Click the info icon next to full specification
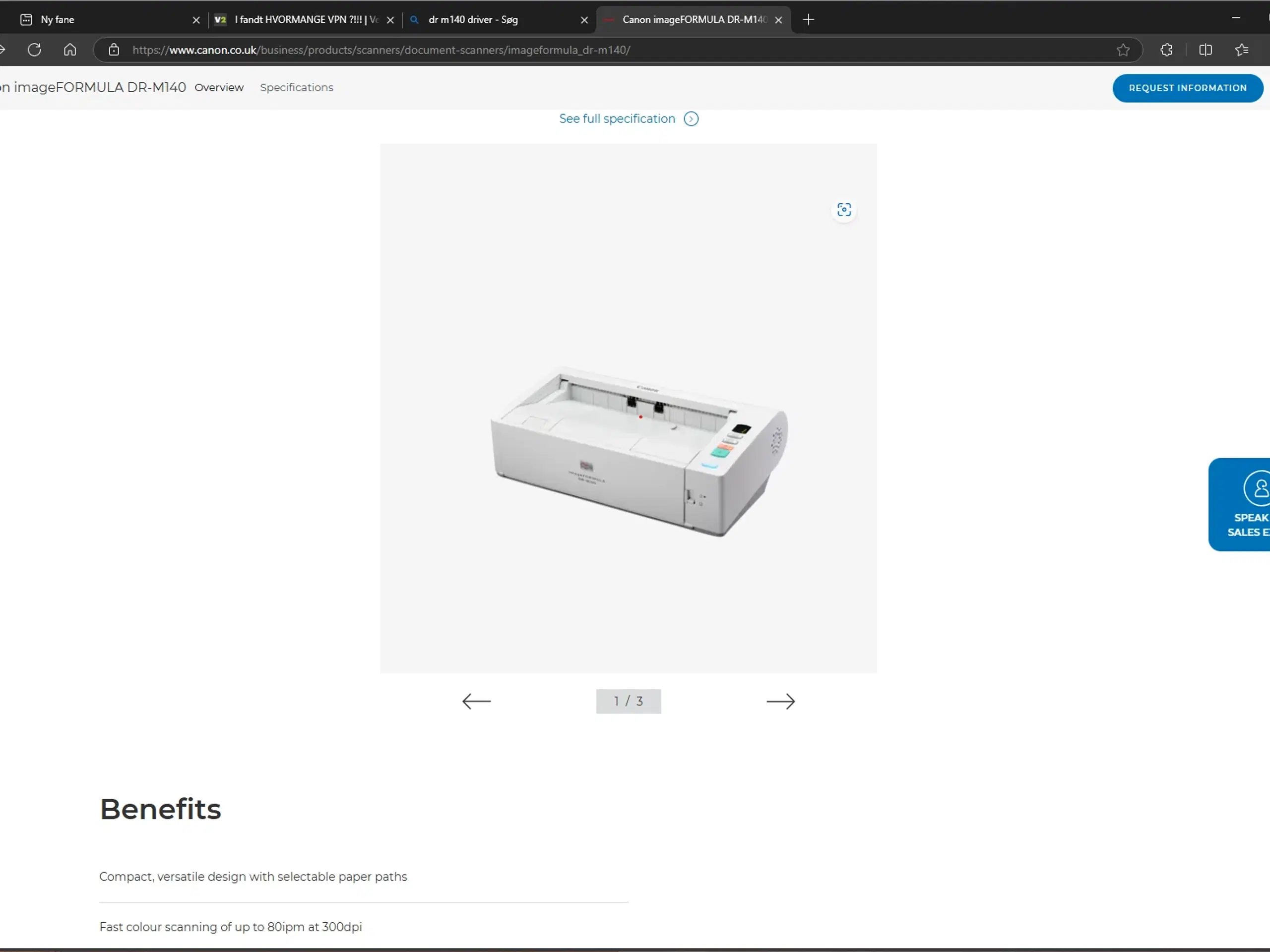The width and height of the screenshot is (1270, 952). coord(691,119)
